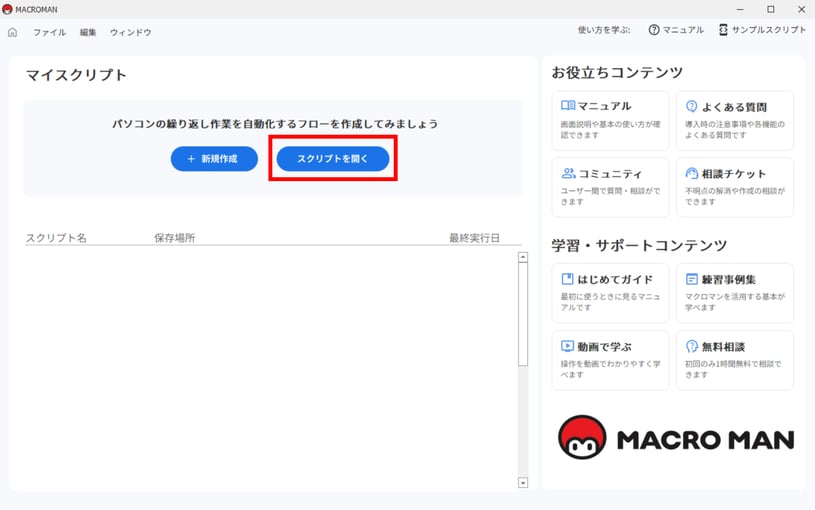Open マニュアル from the top bar
Viewport: 815px width, 510px height.
676,30
